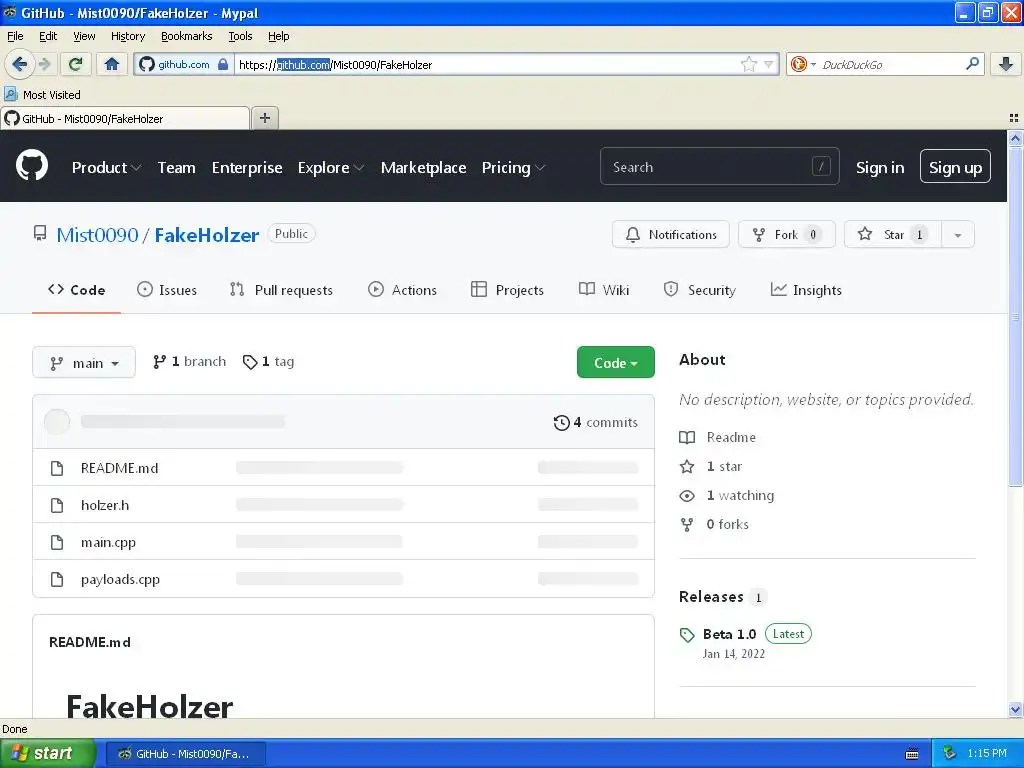Open the Edit menu
This screenshot has height=768, width=1024.
click(x=48, y=36)
